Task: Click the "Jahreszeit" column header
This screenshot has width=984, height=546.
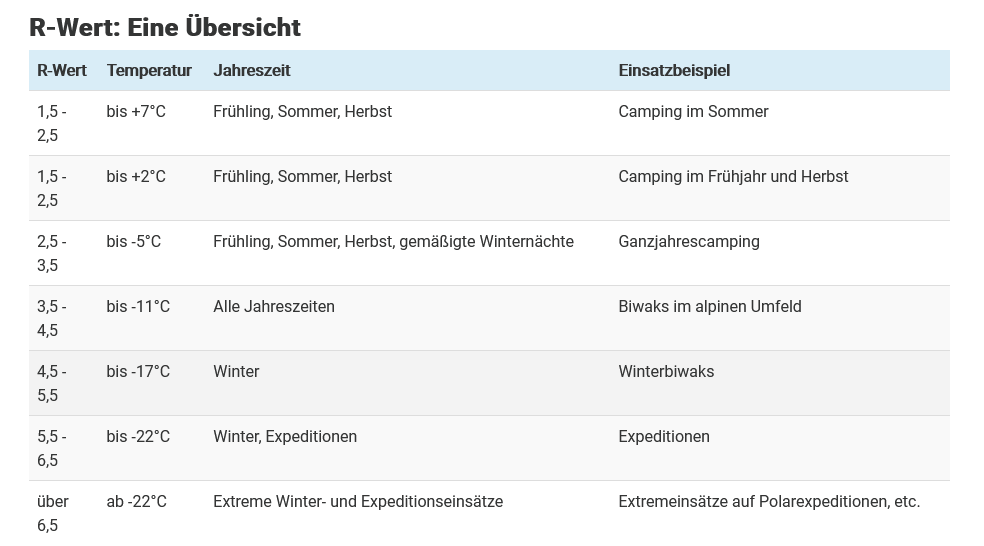Action: coord(252,70)
